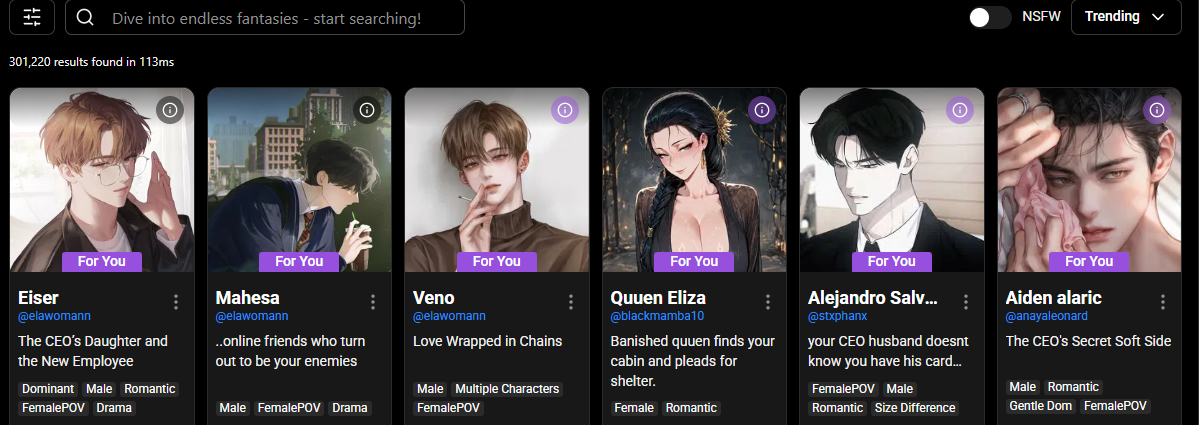Open @anayaleonard profile link
The height and width of the screenshot is (425, 1199).
[1046, 316]
